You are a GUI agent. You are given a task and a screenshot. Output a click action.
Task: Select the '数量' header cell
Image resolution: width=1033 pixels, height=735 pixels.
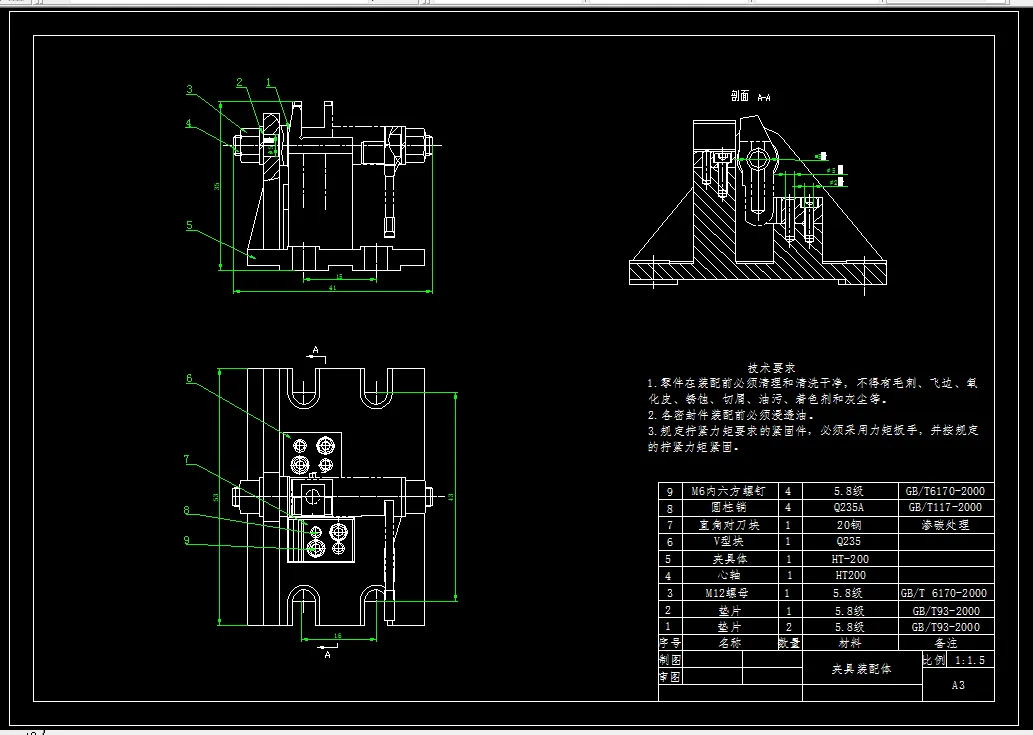(x=789, y=643)
